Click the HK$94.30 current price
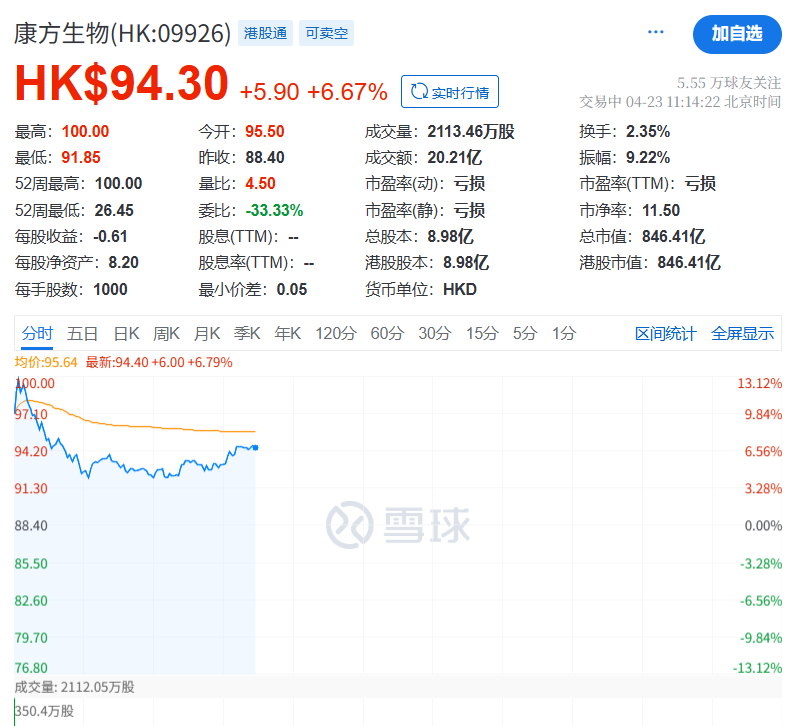This screenshot has width=807, height=726. [121, 83]
